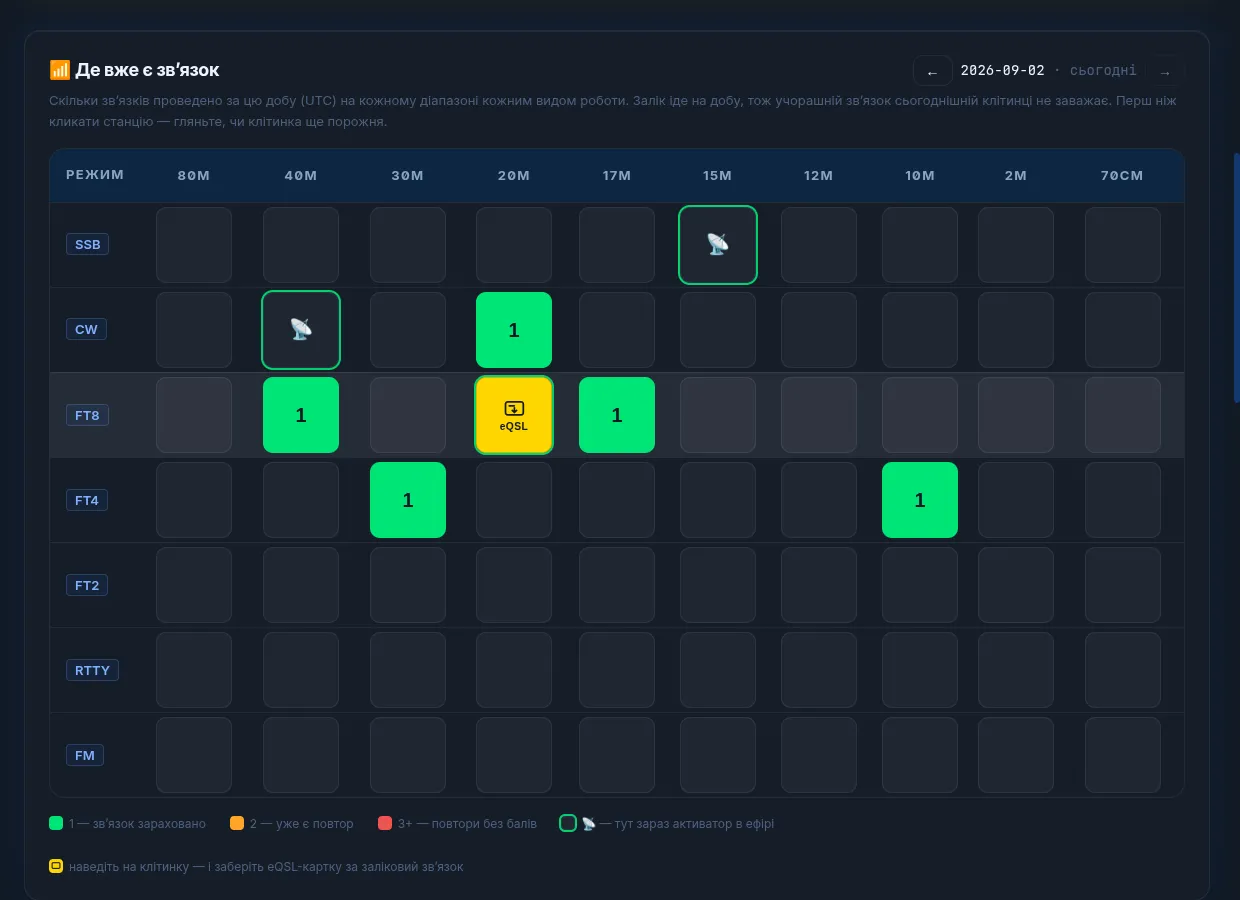Open activator antenna cell for CW 40M
Image resolution: width=1240 pixels, height=900 pixels.
301,330
